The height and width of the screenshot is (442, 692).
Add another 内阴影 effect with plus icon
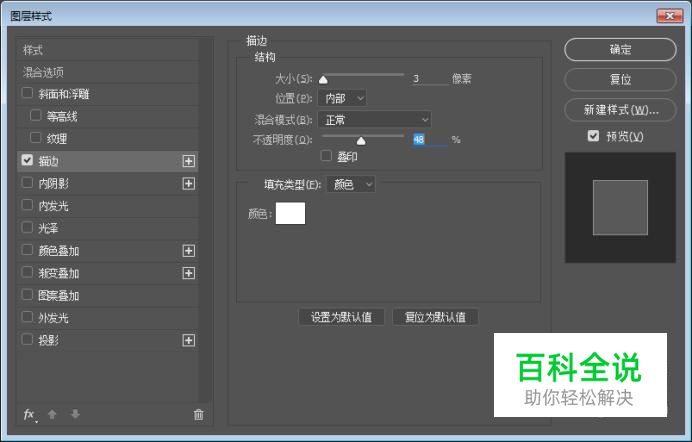point(189,184)
